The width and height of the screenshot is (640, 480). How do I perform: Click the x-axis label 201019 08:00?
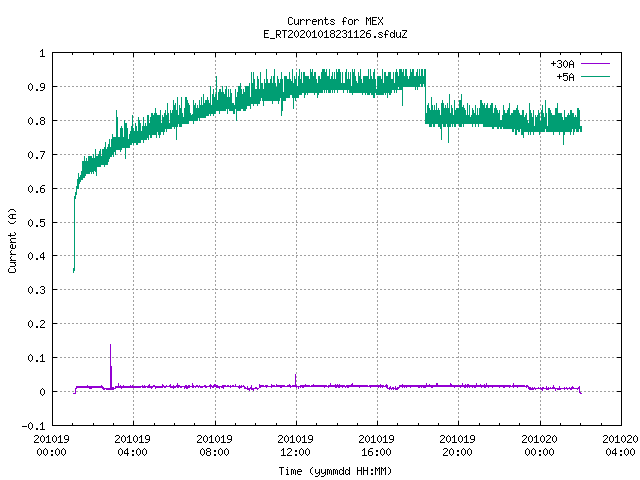[x=214, y=446]
